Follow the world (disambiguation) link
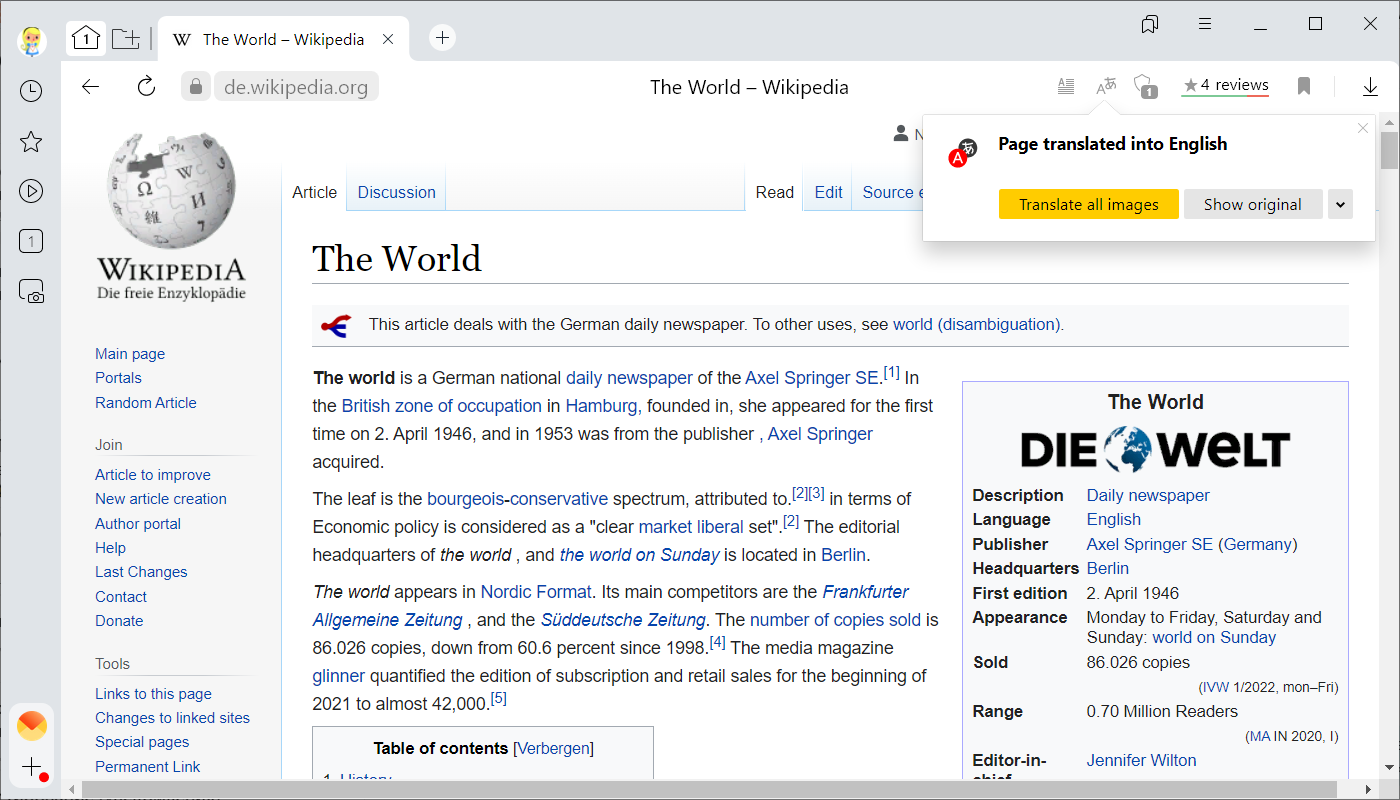The image size is (1400, 800). coord(978,324)
